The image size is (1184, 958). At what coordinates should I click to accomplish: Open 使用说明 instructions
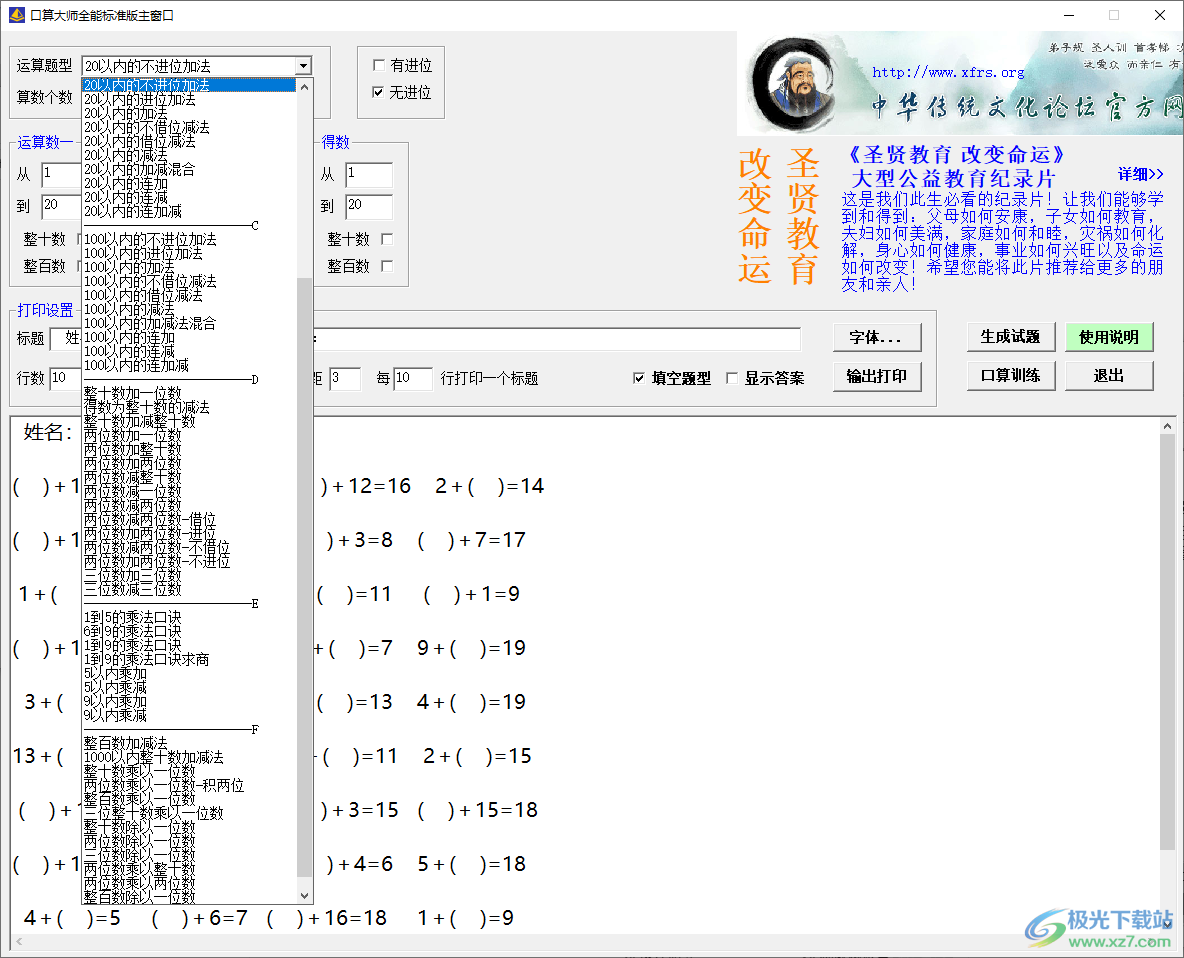[x=1109, y=337]
